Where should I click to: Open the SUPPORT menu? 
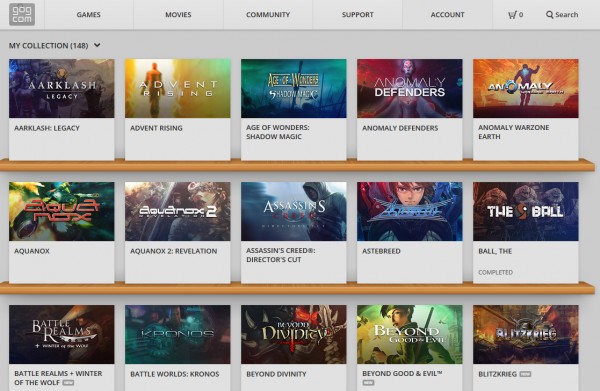pos(357,15)
